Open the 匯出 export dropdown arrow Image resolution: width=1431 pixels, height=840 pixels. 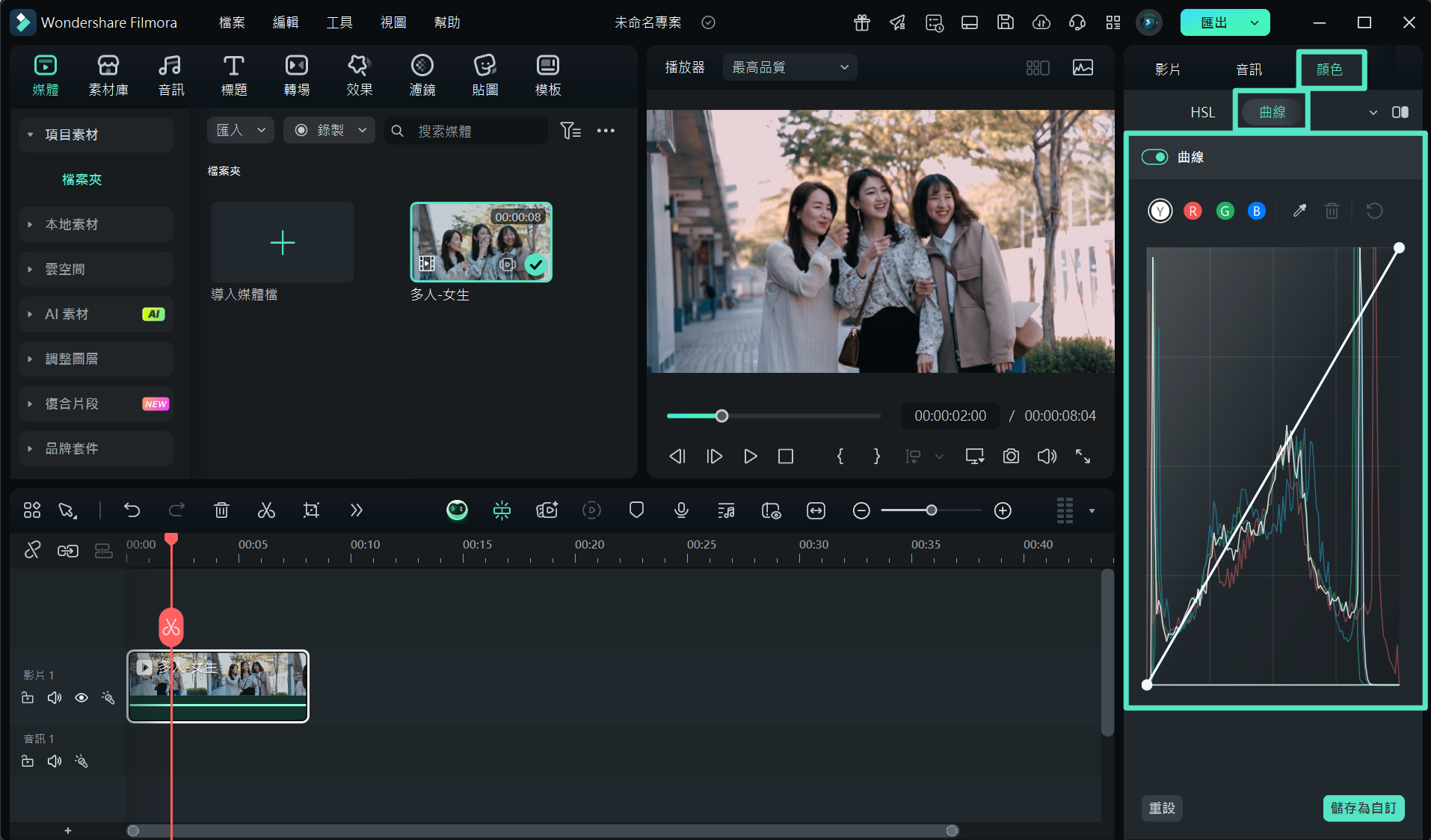point(1255,22)
